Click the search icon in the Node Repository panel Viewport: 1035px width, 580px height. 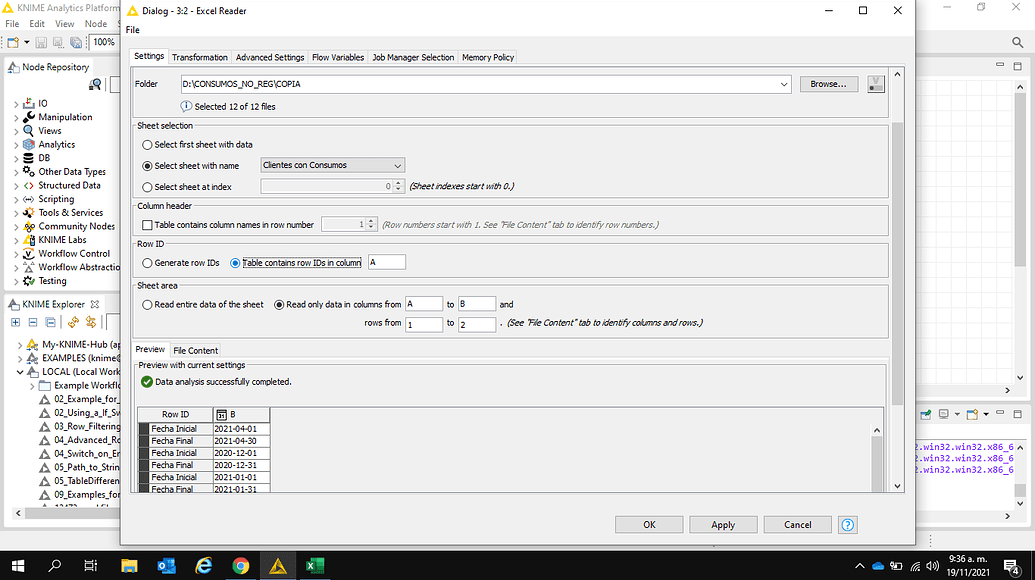93,84
